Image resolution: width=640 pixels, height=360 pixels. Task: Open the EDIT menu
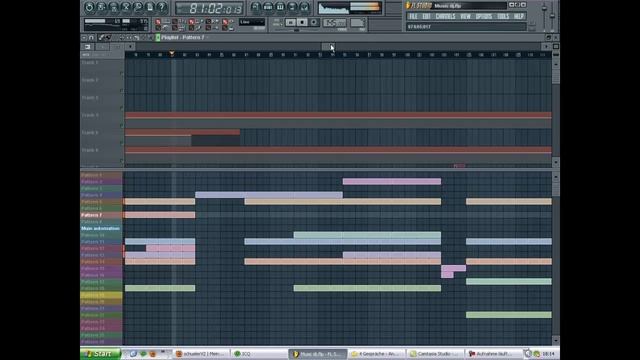[x=427, y=16]
